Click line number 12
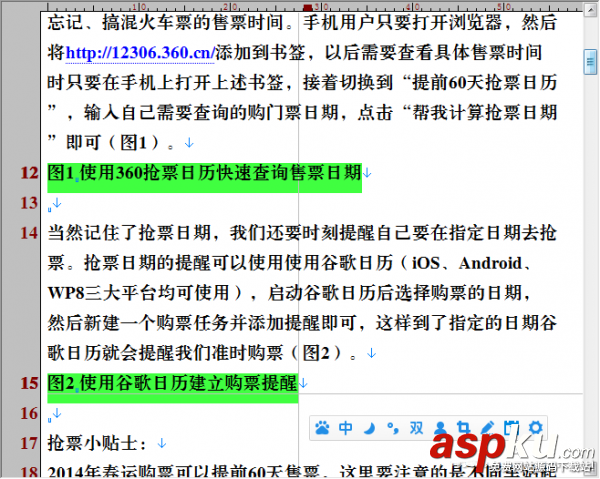 [29, 173]
